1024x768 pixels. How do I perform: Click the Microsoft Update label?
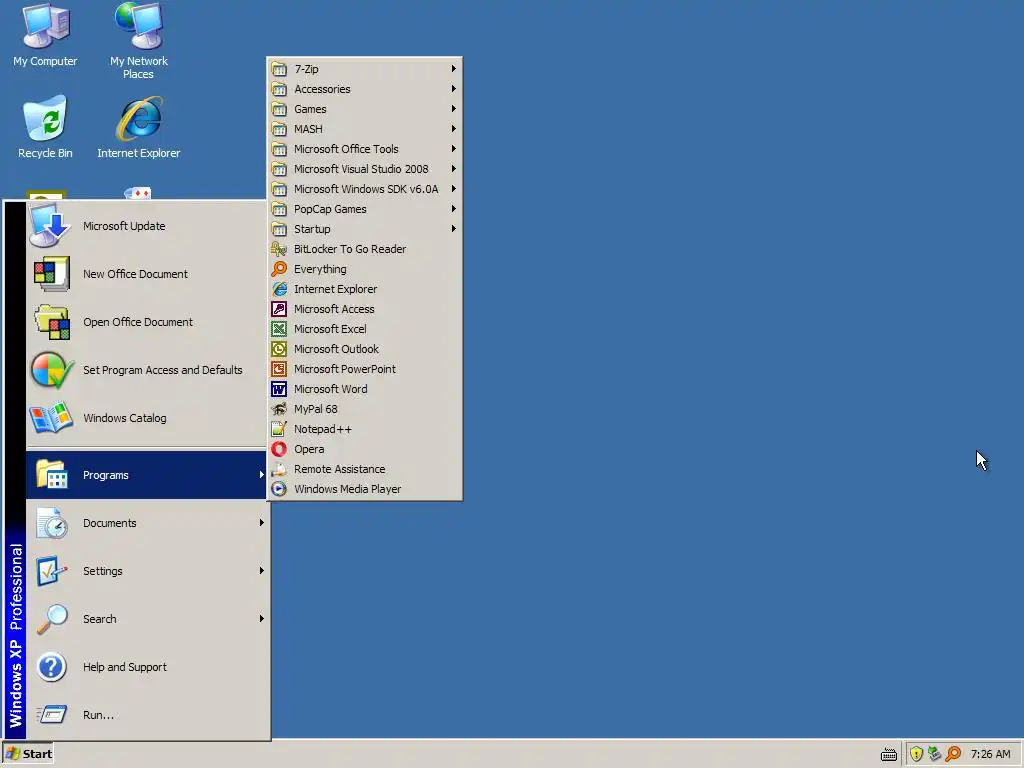point(124,226)
